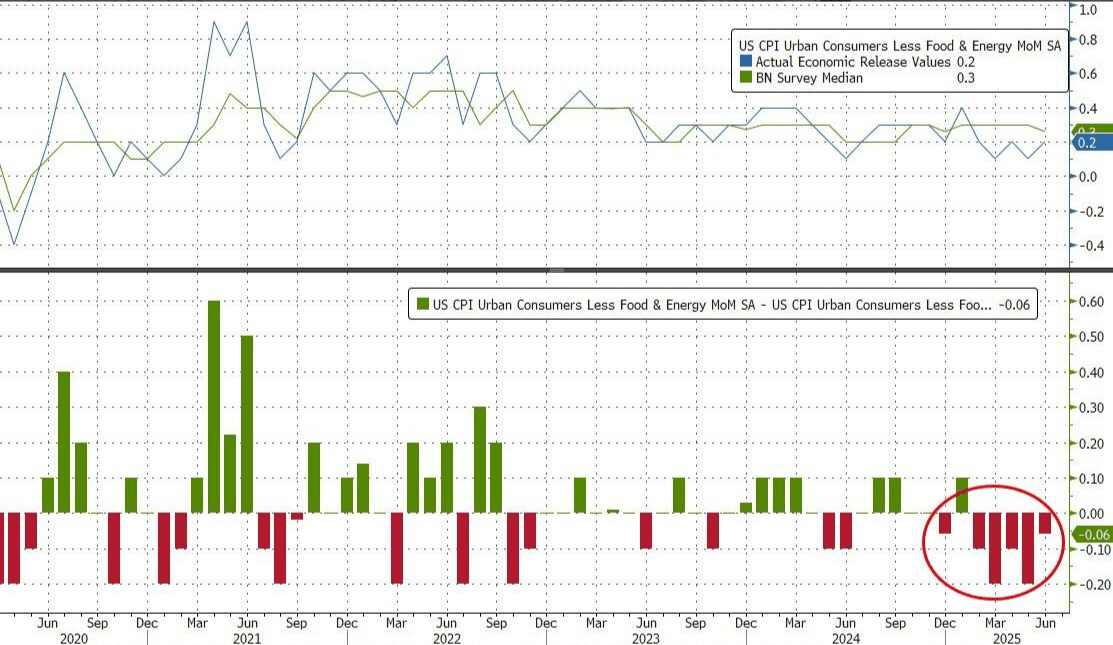
Task: Click the BN Survey Median legend label
Action: click(x=809, y=78)
